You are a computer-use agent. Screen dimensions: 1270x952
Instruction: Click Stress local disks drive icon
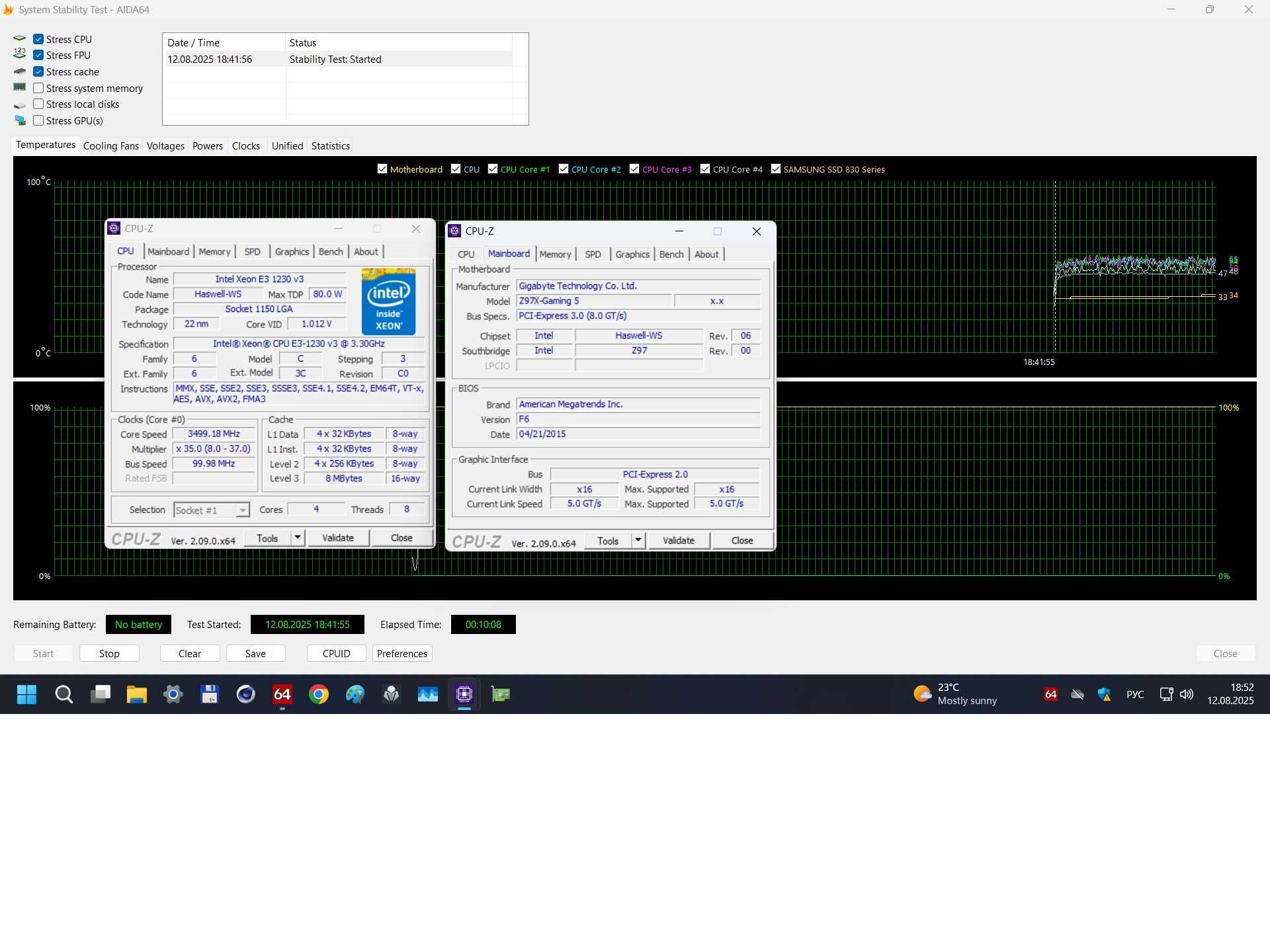pos(20,105)
